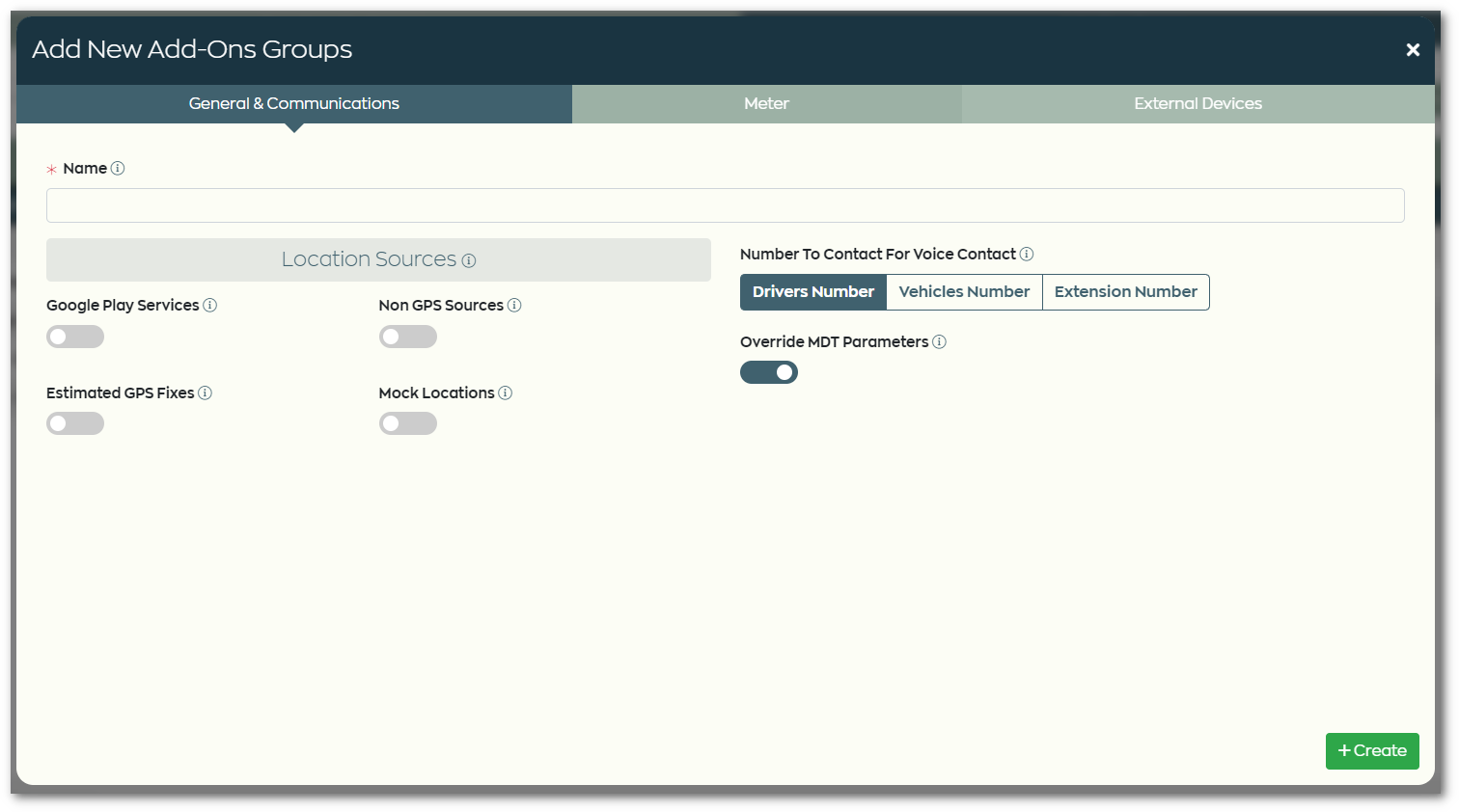Viewport: 1459px width, 812px height.
Task: Select the Drivers Number option
Action: tap(813, 292)
